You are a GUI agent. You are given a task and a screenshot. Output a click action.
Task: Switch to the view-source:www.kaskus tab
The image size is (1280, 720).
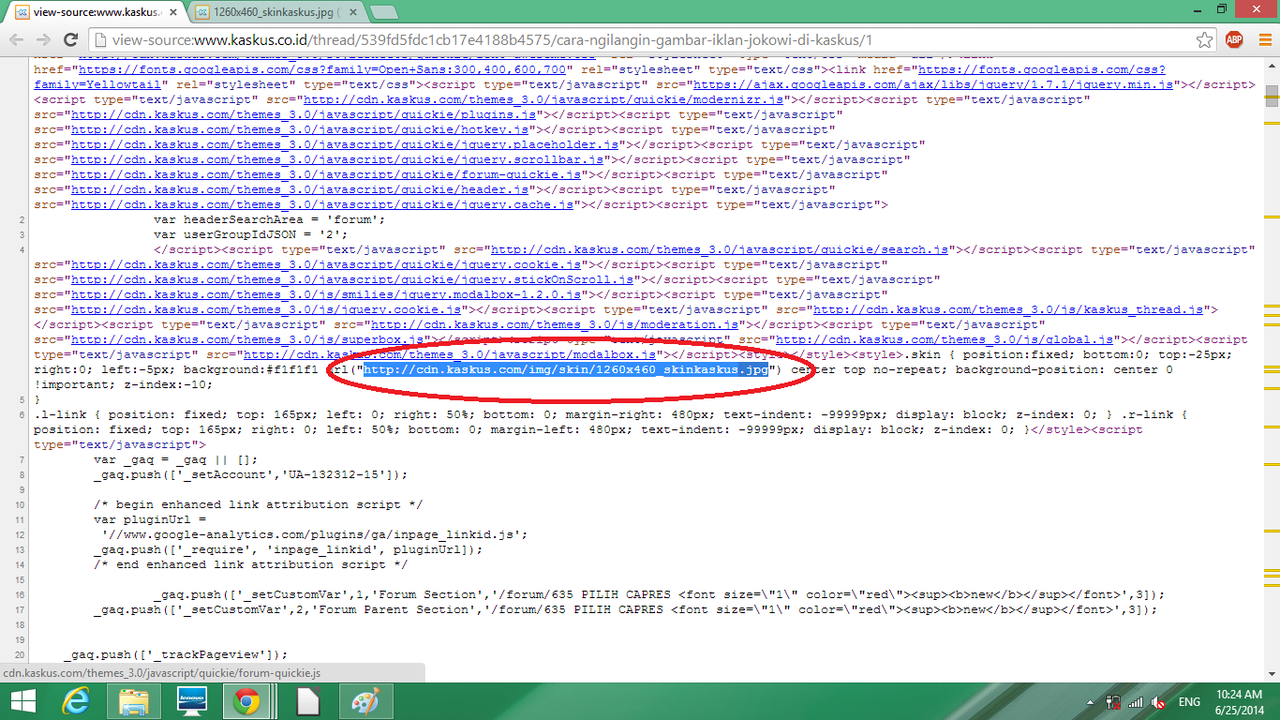pyautogui.click(x=96, y=13)
